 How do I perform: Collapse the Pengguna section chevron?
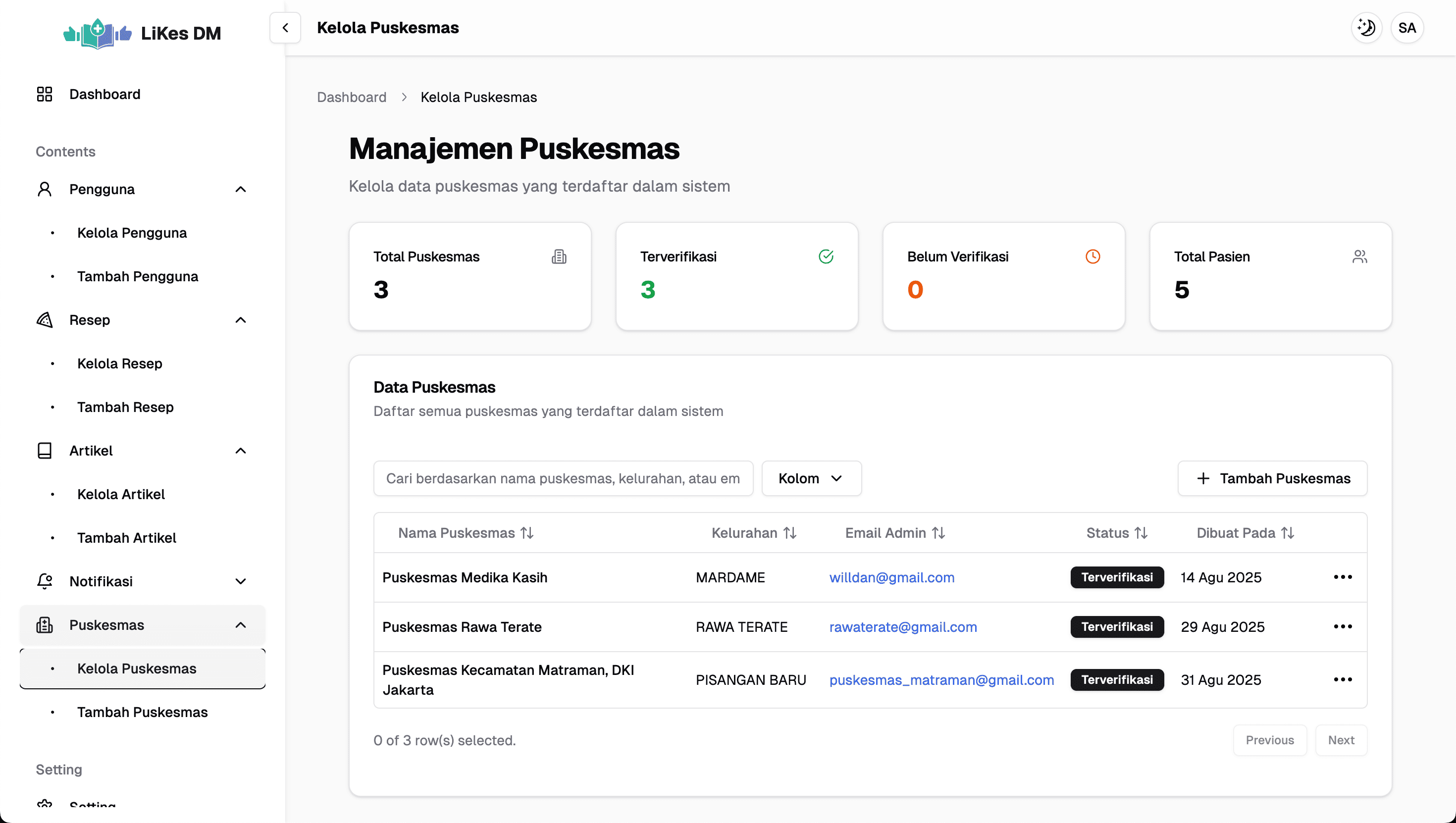pyautogui.click(x=241, y=189)
